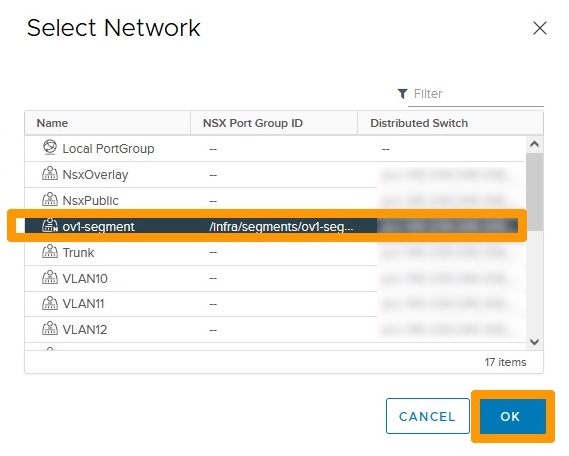Select the NsxOverlay network name

pos(95,175)
